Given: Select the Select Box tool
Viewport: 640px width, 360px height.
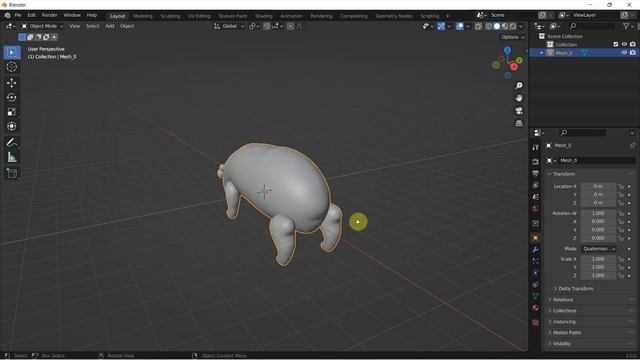Looking at the screenshot, I should 11,53.
